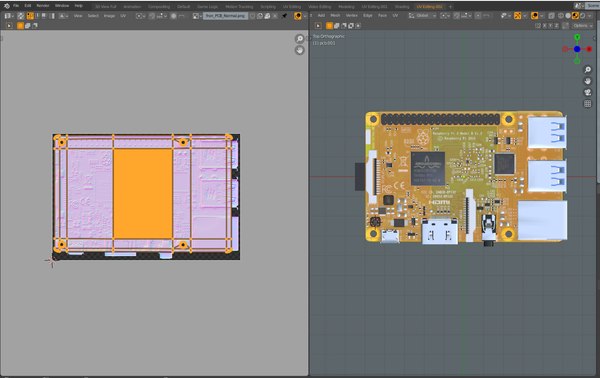Open the 3D viewport Add menu

pos(321,16)
